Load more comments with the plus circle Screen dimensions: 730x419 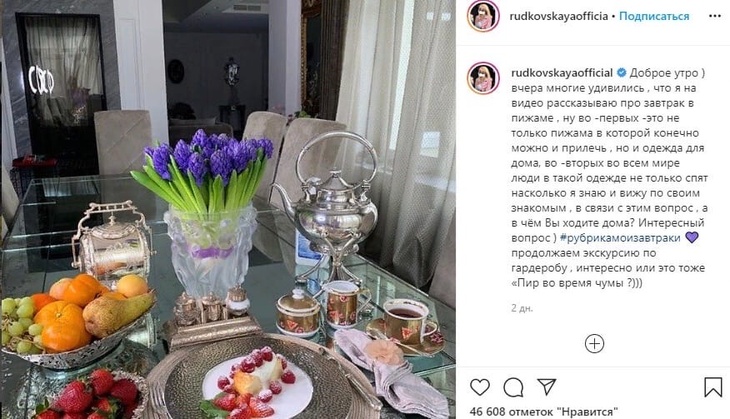pos(594,344)
